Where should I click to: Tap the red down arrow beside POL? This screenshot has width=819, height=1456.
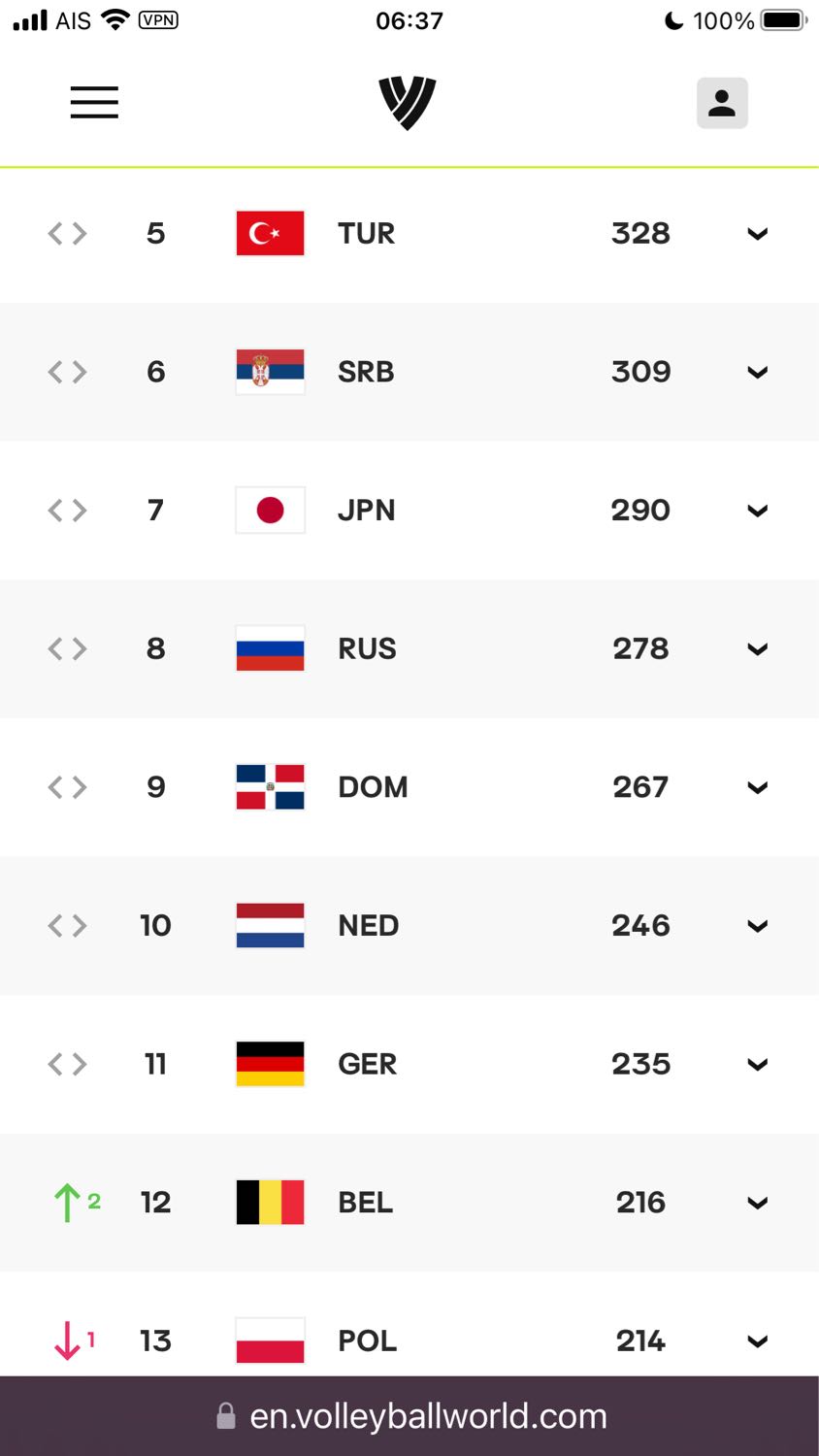point(67,1340)
